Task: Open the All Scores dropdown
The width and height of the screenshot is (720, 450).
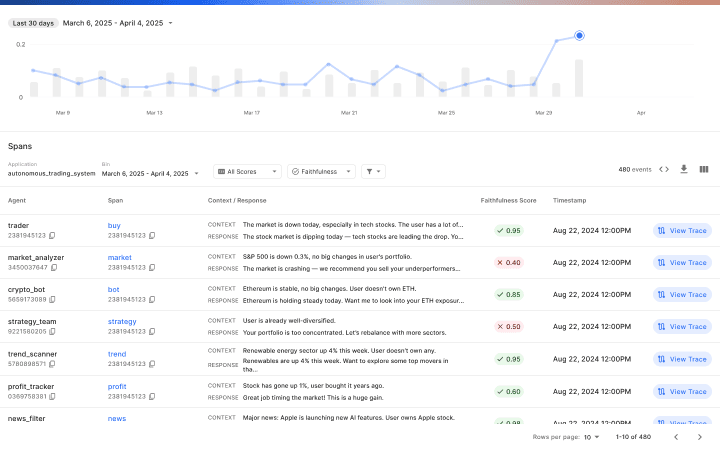Action: tap(247, 171)
